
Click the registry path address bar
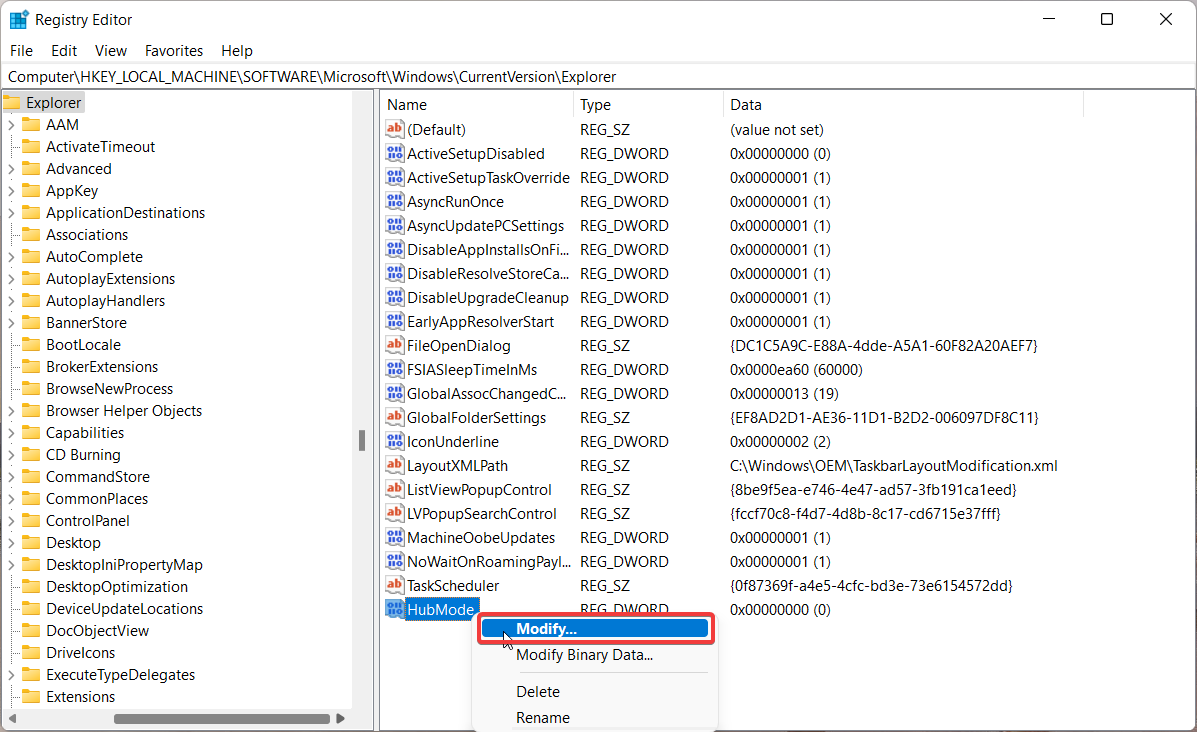598,77
